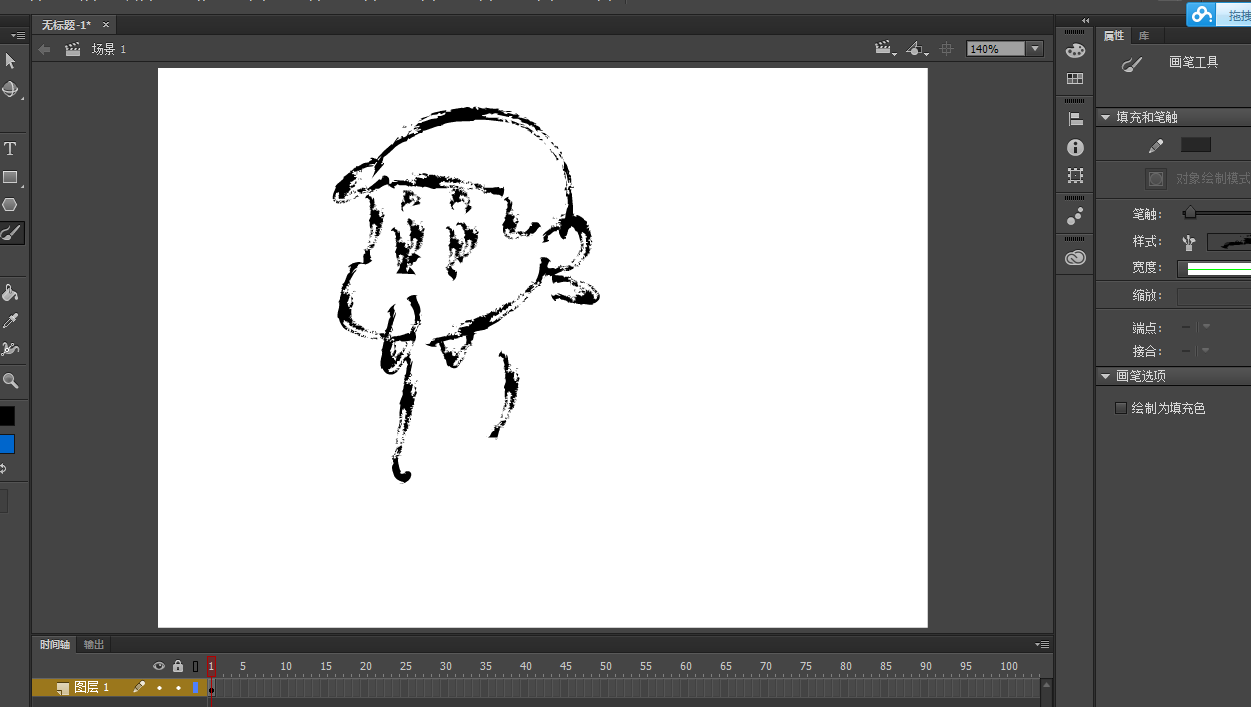Switch to the 输出 tab

[94, 645]
